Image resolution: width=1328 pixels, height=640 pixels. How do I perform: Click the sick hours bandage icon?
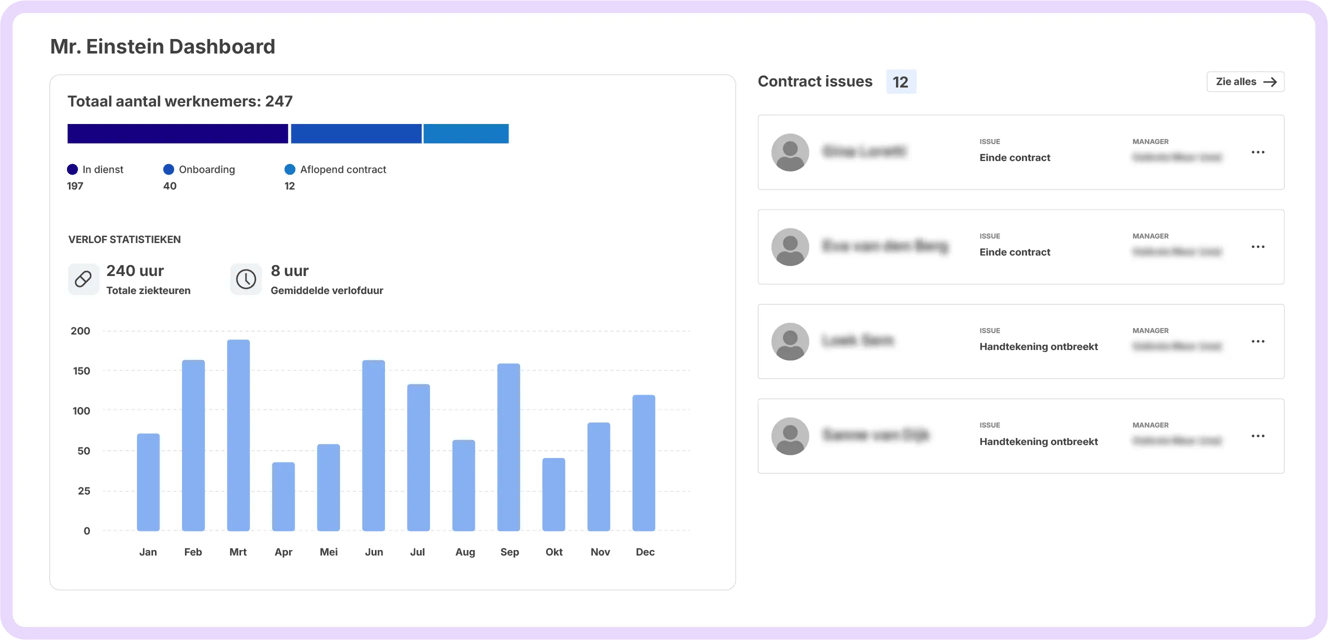pos(83,279)
